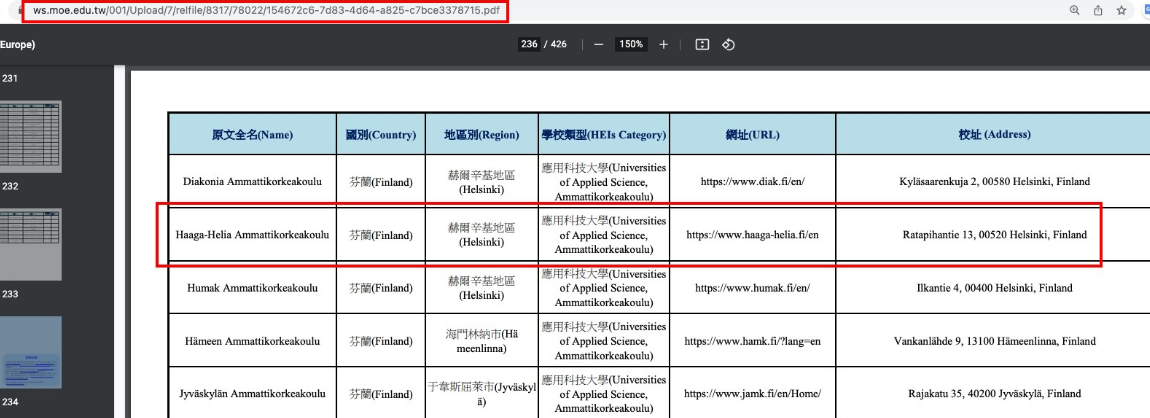Click the fit to page icon
Viewport: 1150px width, 418px height.
point(702,45)
